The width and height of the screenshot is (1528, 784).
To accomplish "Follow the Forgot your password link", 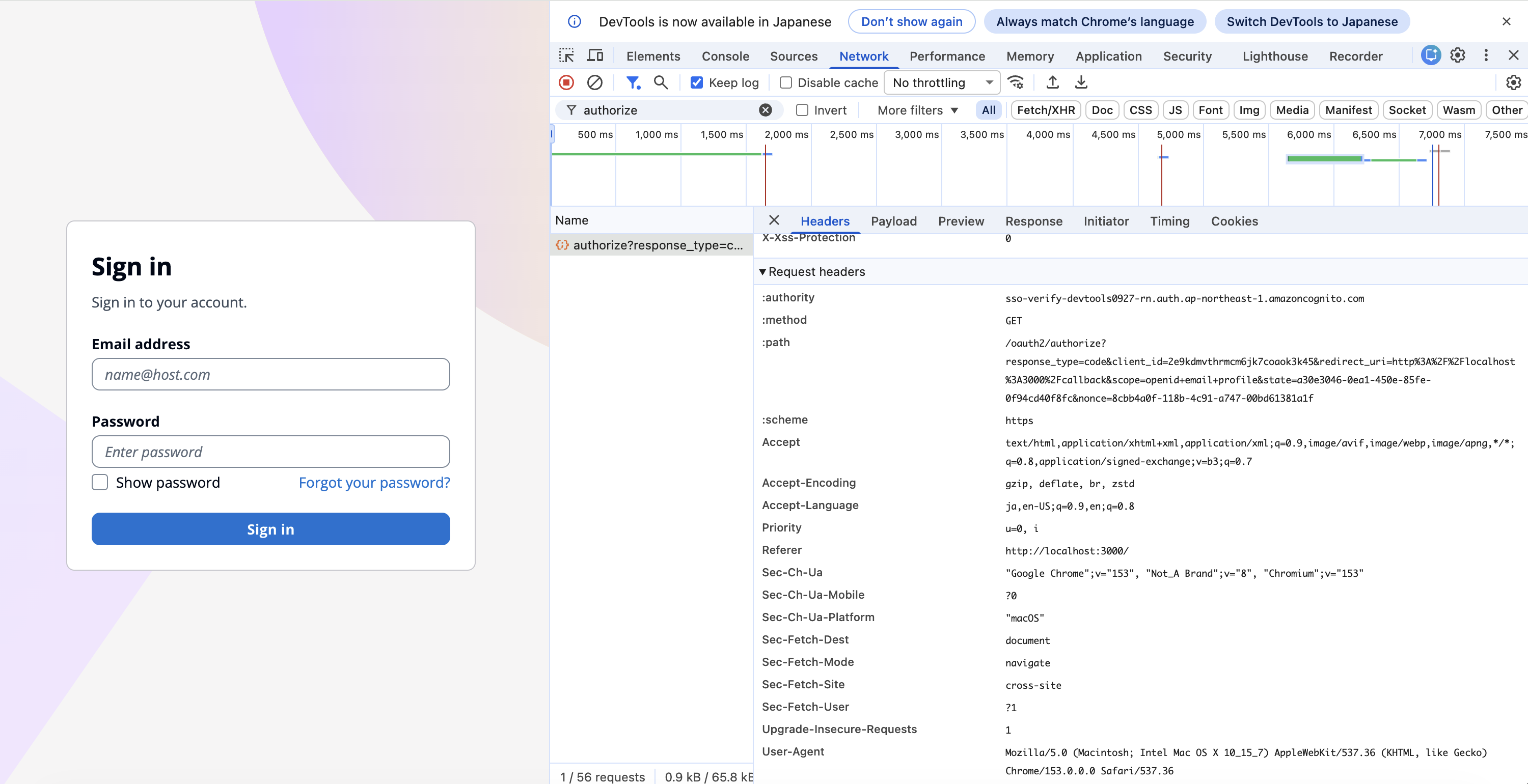I will (x=374, y=482).
